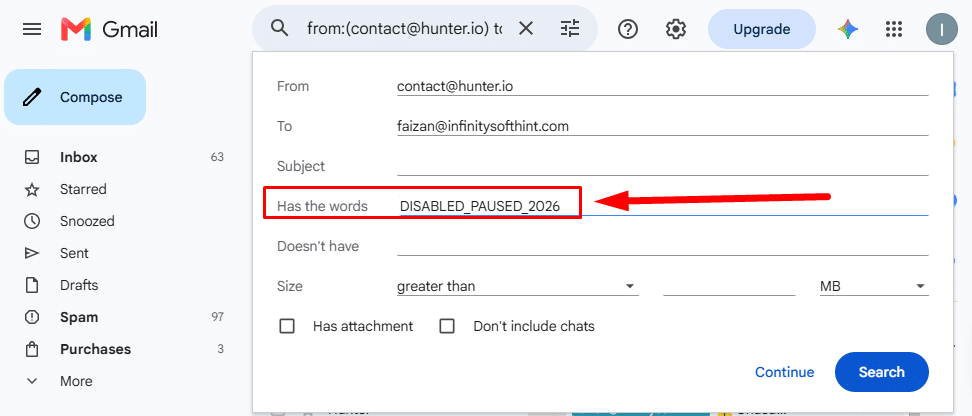This screenshot has width=972, height=416.
Task: Click the Gmail logo
Action: (109, 29)
